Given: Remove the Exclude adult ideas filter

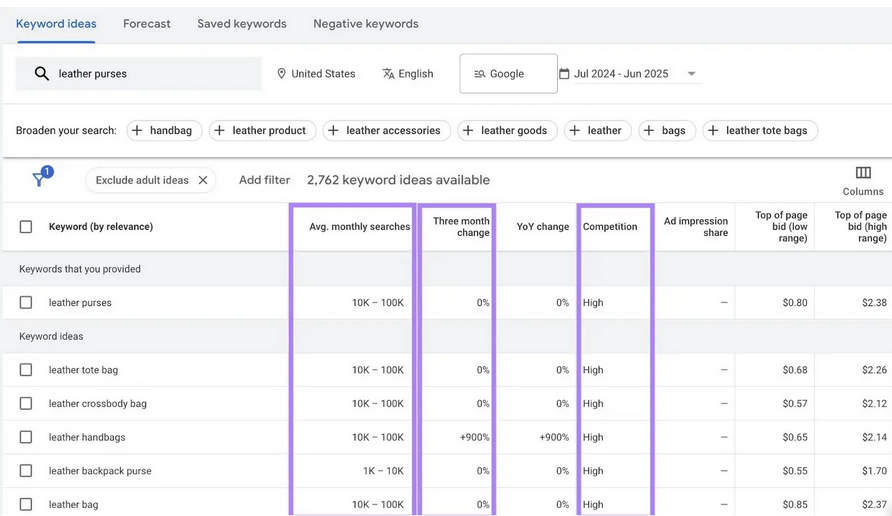Looking at the screenshot, I should (x=203, y=180).
